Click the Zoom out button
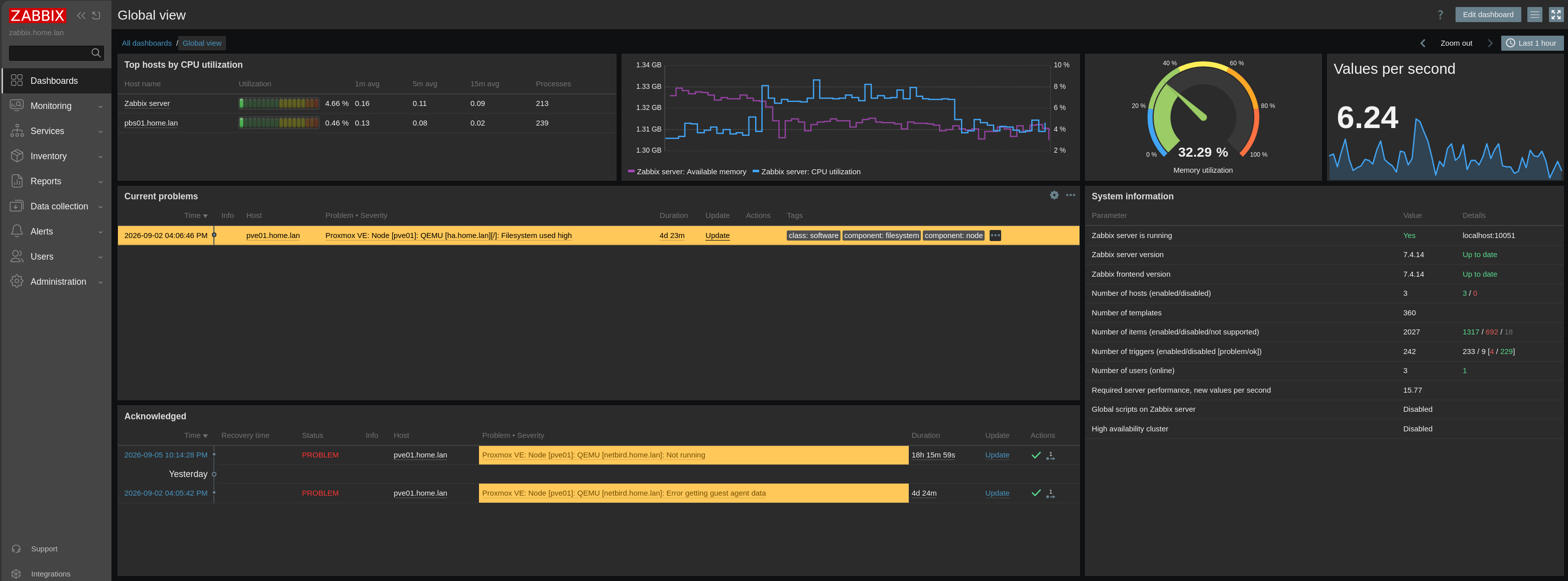 (x=1456, y=43)
